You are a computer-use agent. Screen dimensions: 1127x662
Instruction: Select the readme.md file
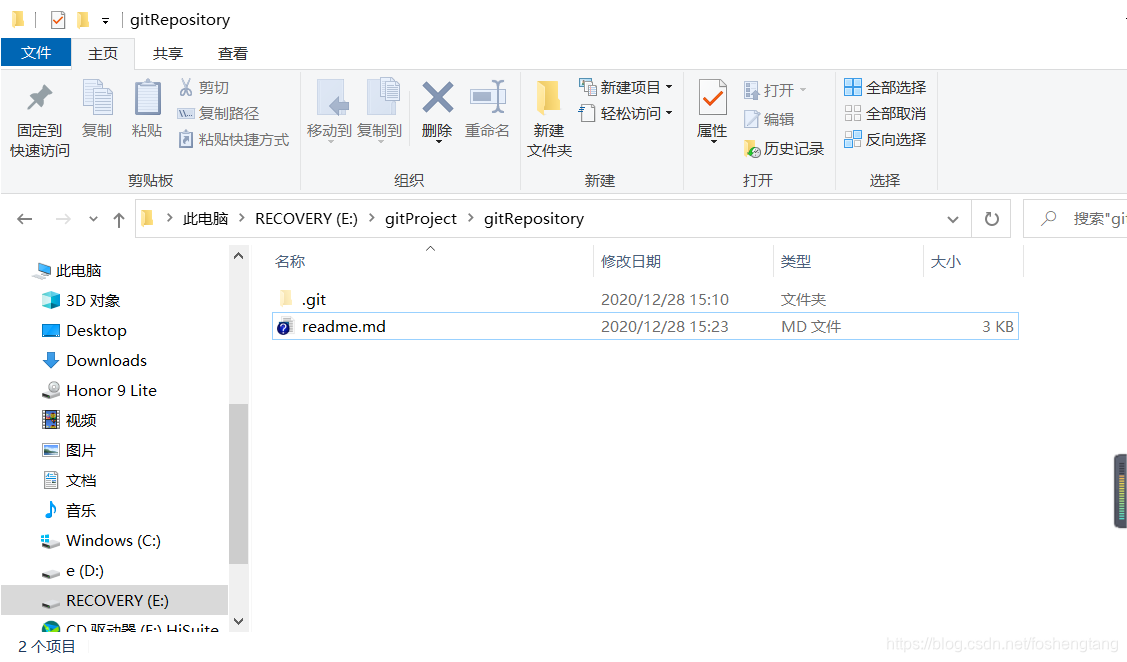645,326
